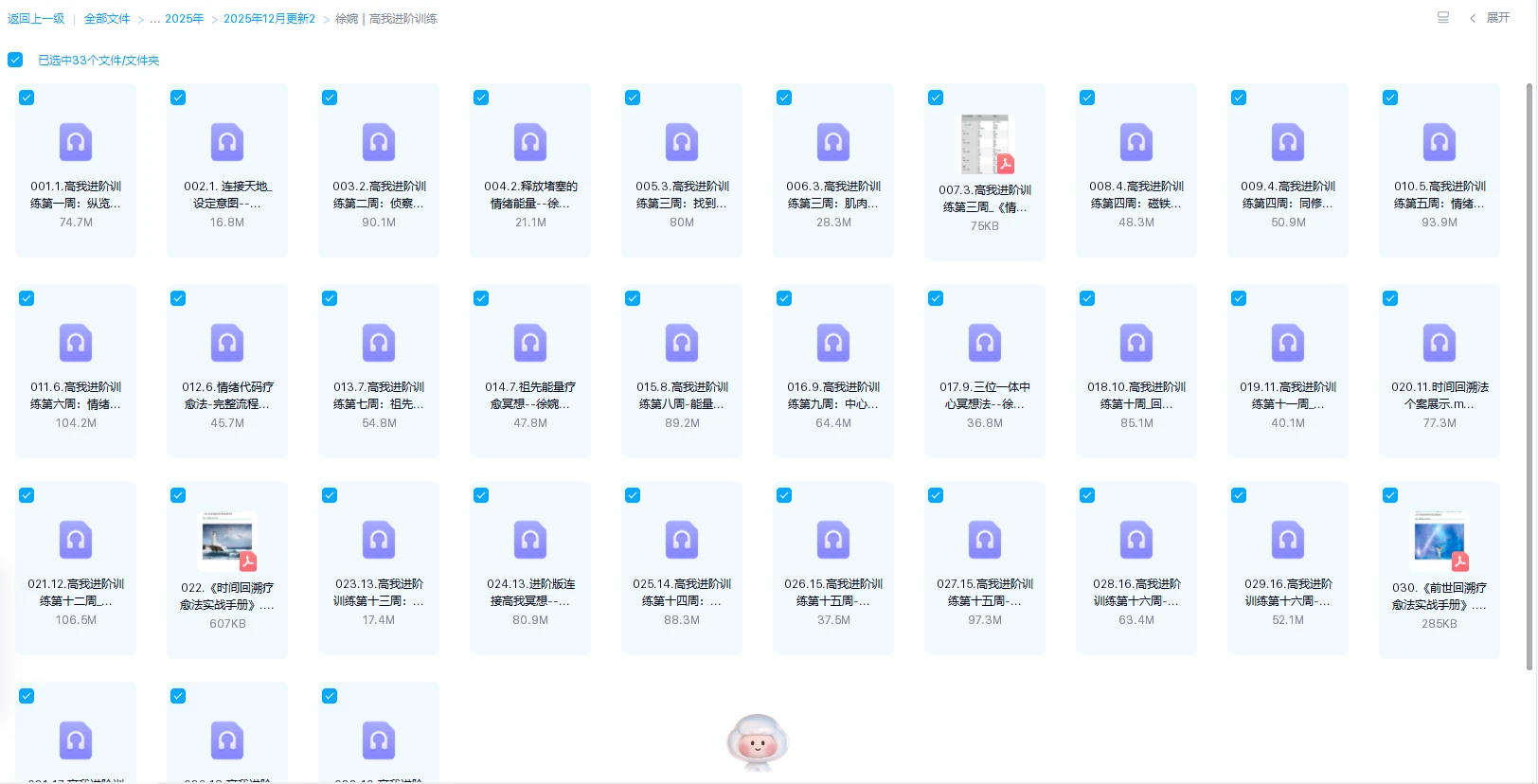Expand the side panel with 展开
This screenshot has width=1538, height=784.
[1496, 18]
